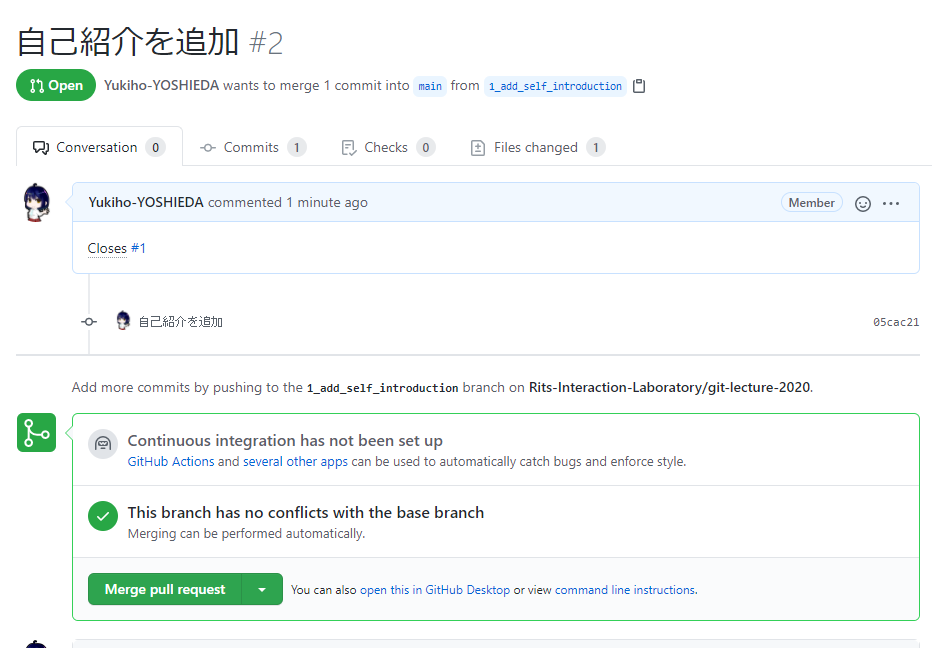Viewport: 932px width, 648px height.
Task: Switch to the Checks tab
Action: (x=388, y=147)
